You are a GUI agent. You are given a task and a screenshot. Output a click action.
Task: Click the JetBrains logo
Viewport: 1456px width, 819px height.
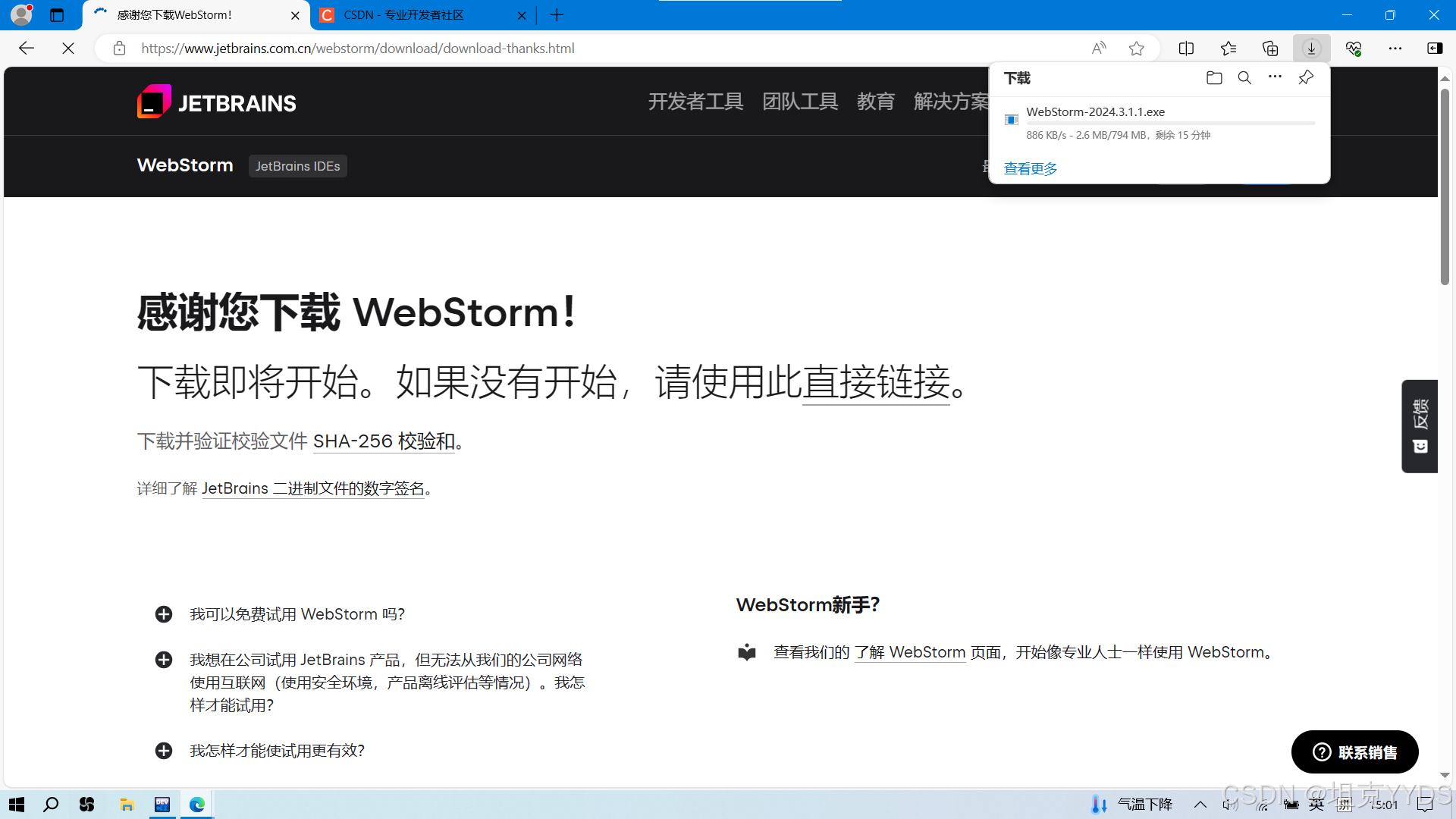coord(217,102)
